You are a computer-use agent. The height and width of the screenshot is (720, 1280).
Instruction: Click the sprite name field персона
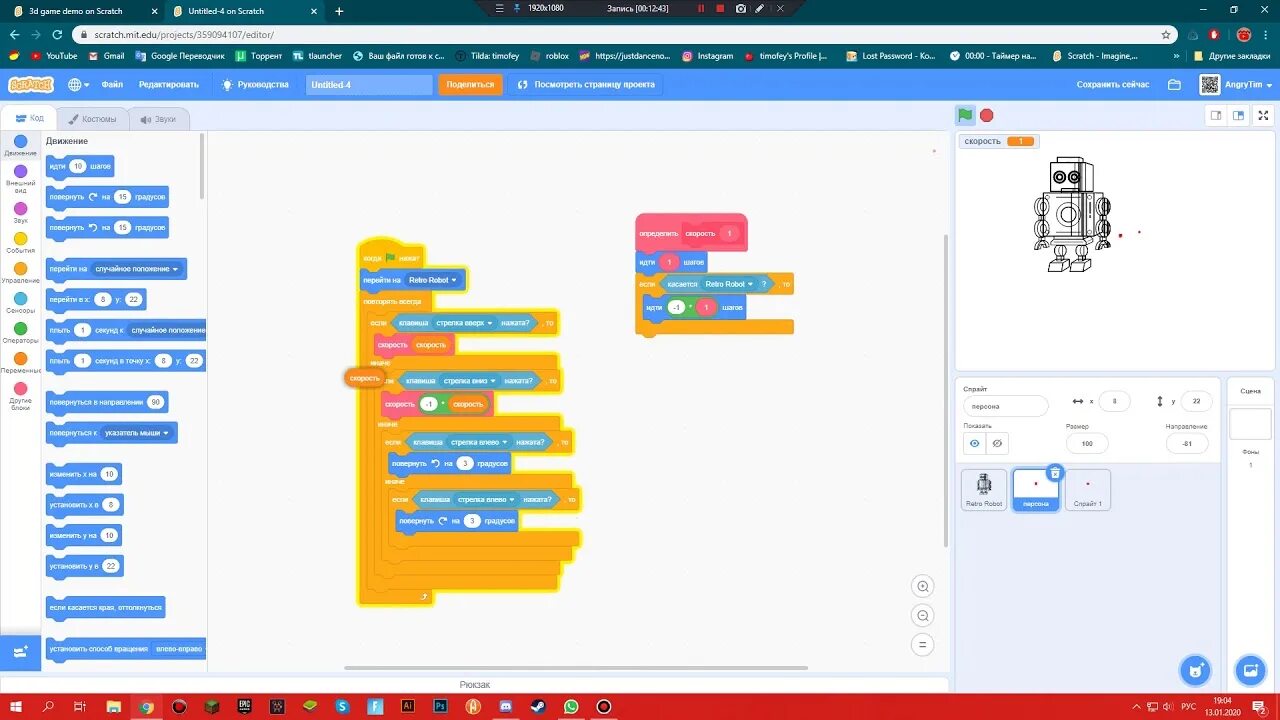[1005, 406]
